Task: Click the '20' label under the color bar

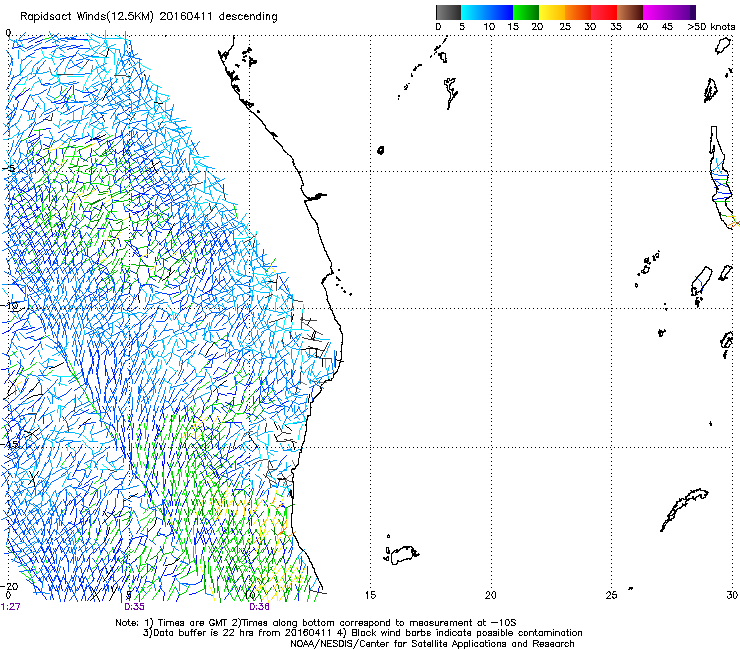Action: pos(537,27)
